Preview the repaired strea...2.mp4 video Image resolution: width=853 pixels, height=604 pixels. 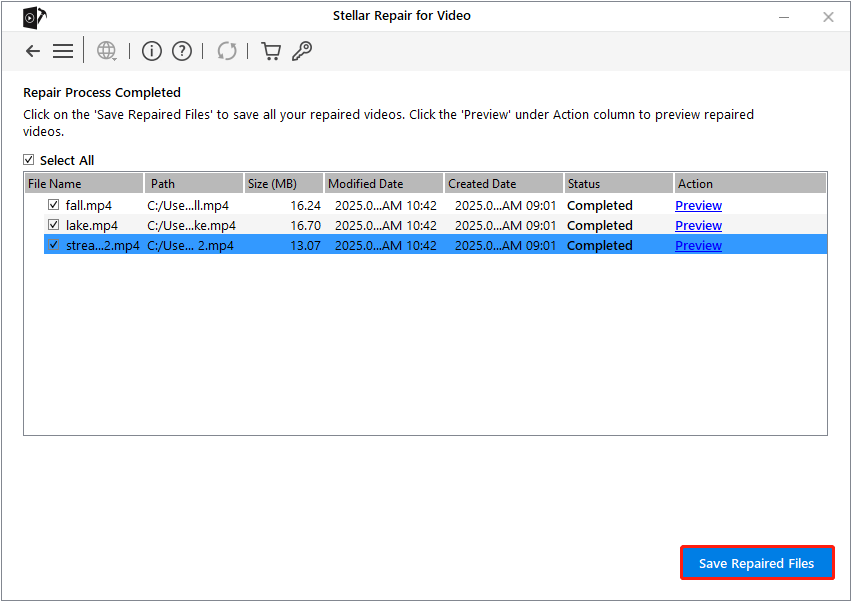699,245
